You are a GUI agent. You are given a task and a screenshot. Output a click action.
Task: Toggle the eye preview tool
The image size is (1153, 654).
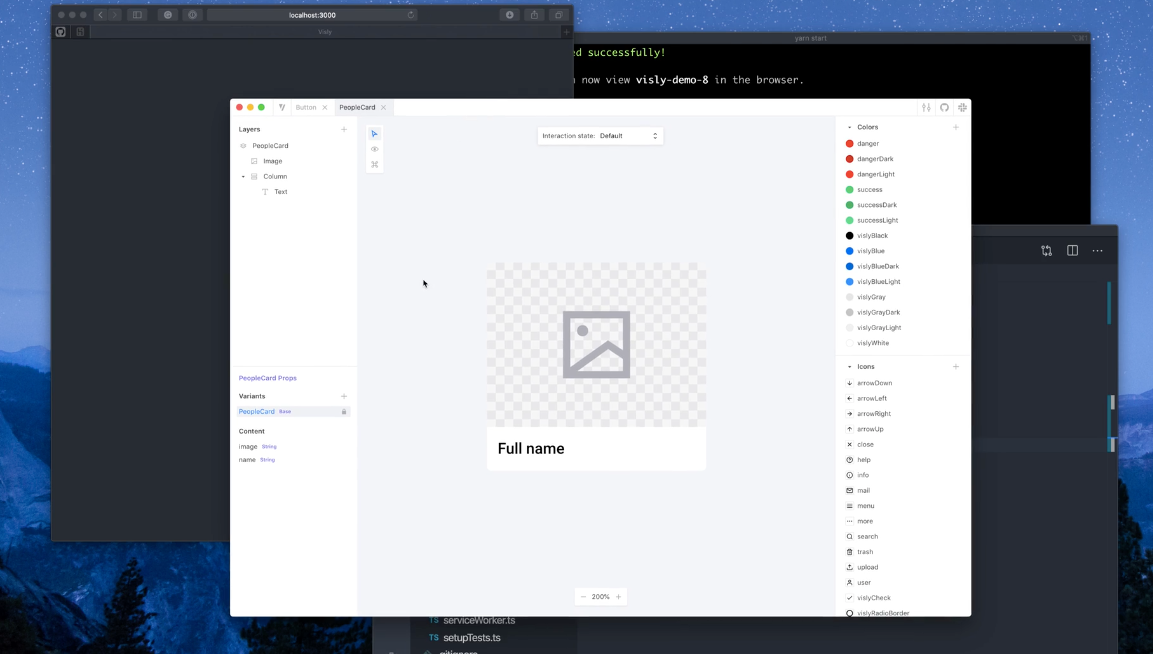coord(374,148)
